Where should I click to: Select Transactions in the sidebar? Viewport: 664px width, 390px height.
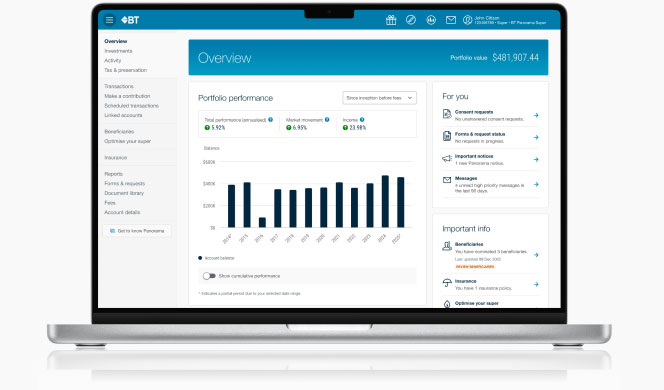point(119,86)
